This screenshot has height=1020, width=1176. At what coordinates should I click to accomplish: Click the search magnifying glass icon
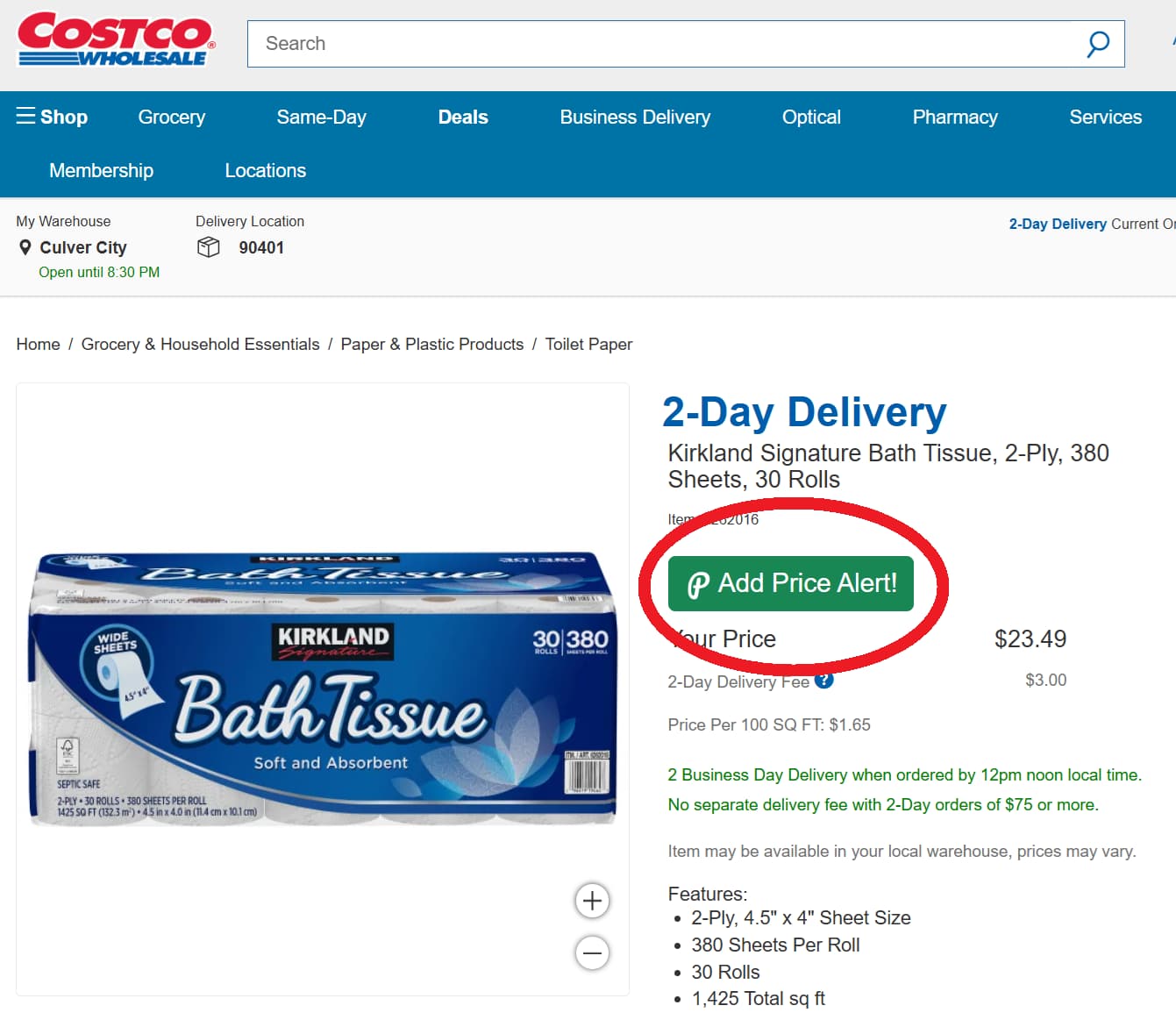(1098, 43)
